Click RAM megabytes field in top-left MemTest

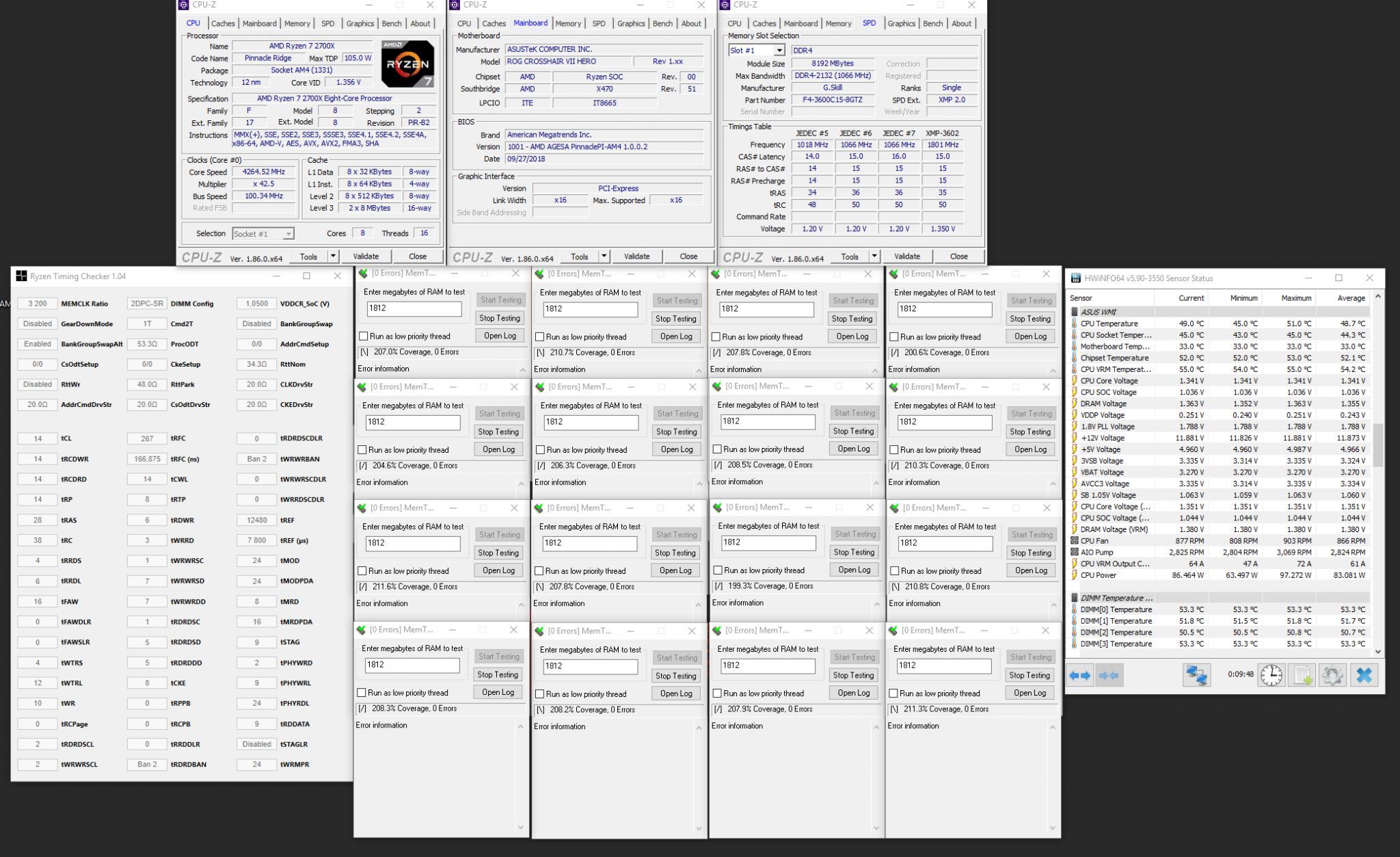[414, 308]
